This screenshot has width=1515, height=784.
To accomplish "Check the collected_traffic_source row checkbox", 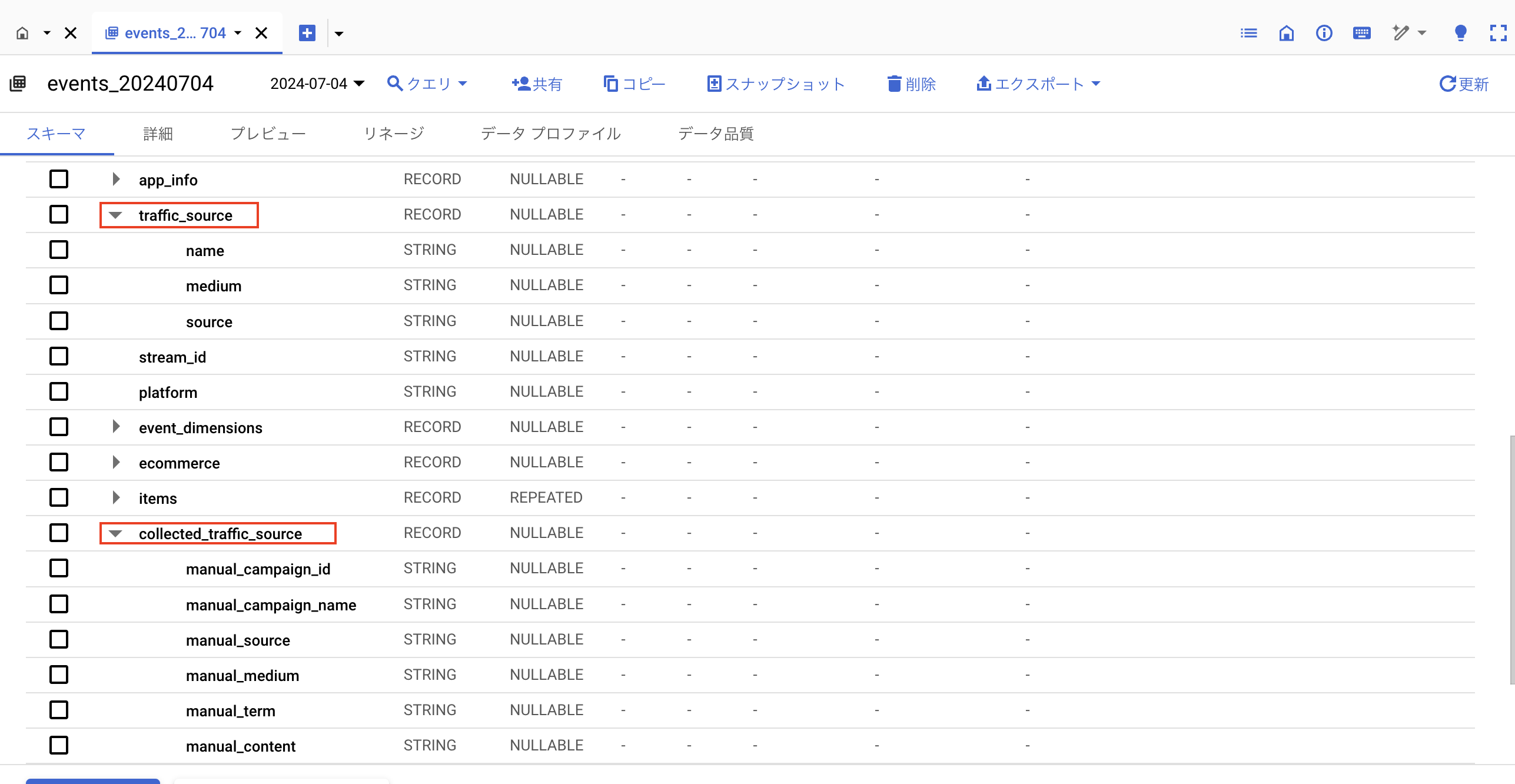I will (59, 533).
